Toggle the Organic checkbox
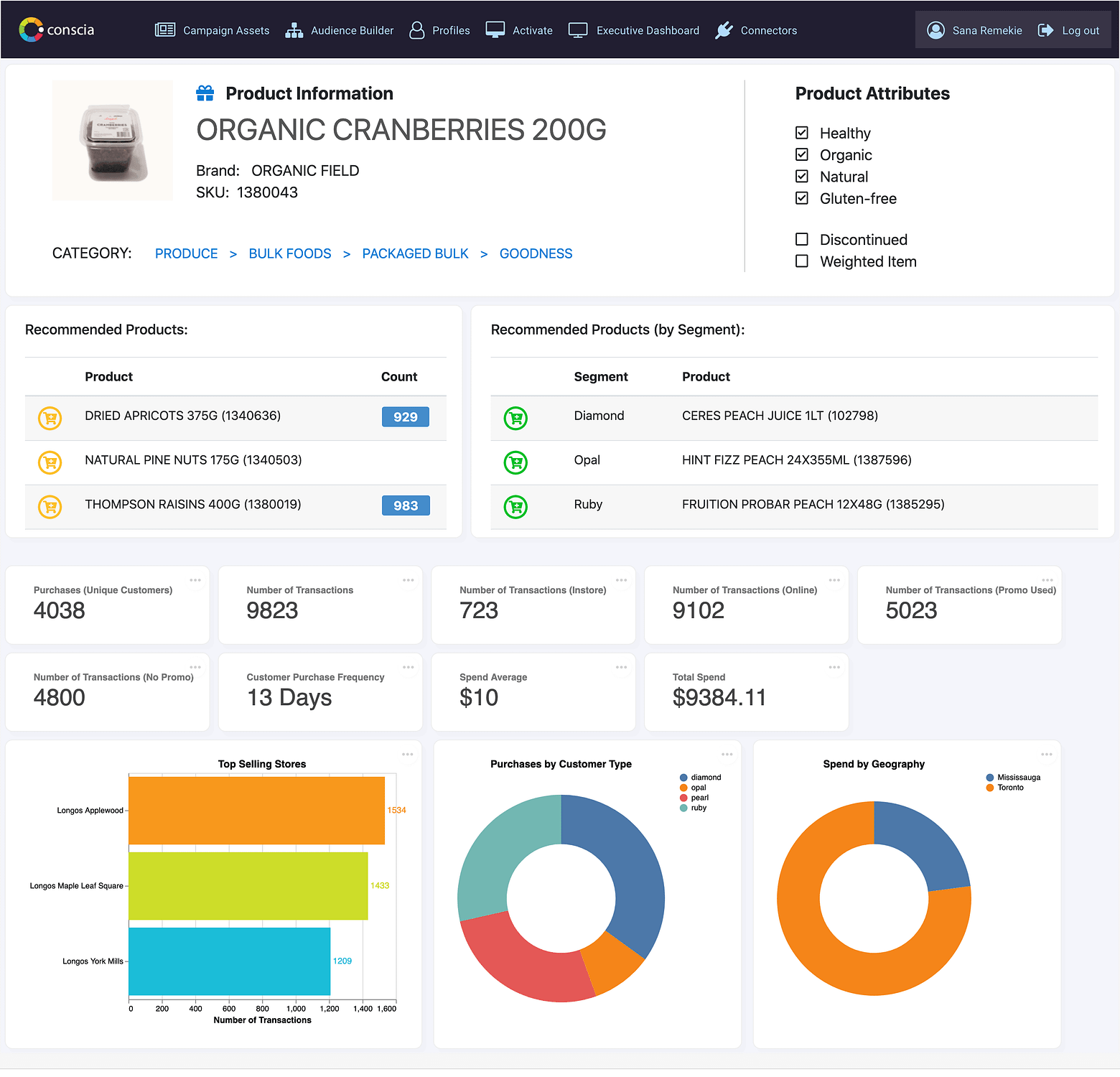Screen dimensions: 1120x1077 pos(802,154)
